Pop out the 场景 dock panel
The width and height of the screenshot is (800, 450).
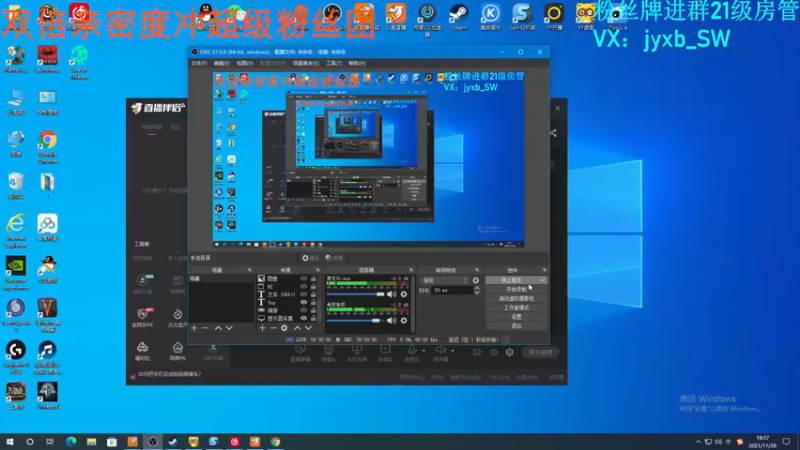(249, 270)
